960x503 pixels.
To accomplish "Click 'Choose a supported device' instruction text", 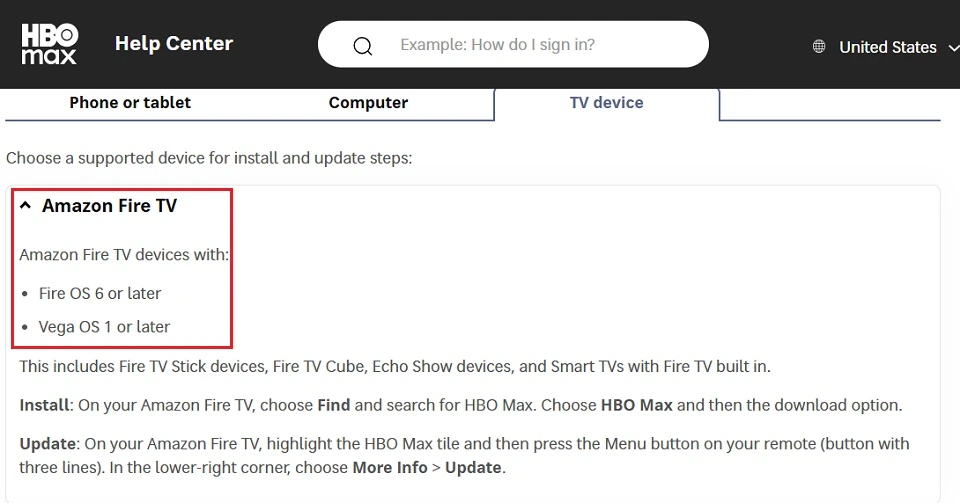I will [209, 158].
